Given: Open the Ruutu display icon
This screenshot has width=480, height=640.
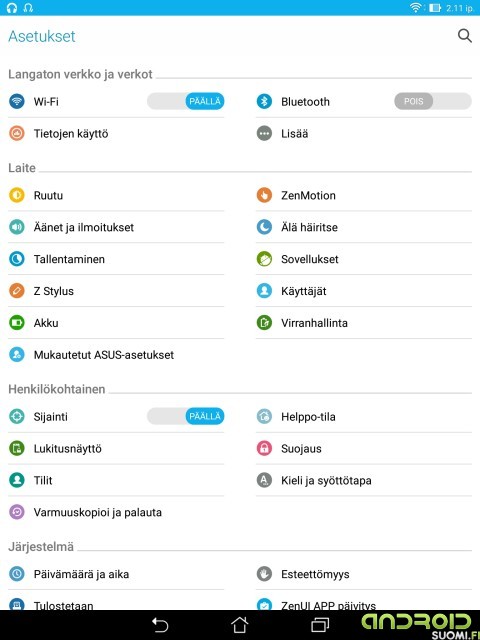Looking at the screenshot, I should (17, 195).
